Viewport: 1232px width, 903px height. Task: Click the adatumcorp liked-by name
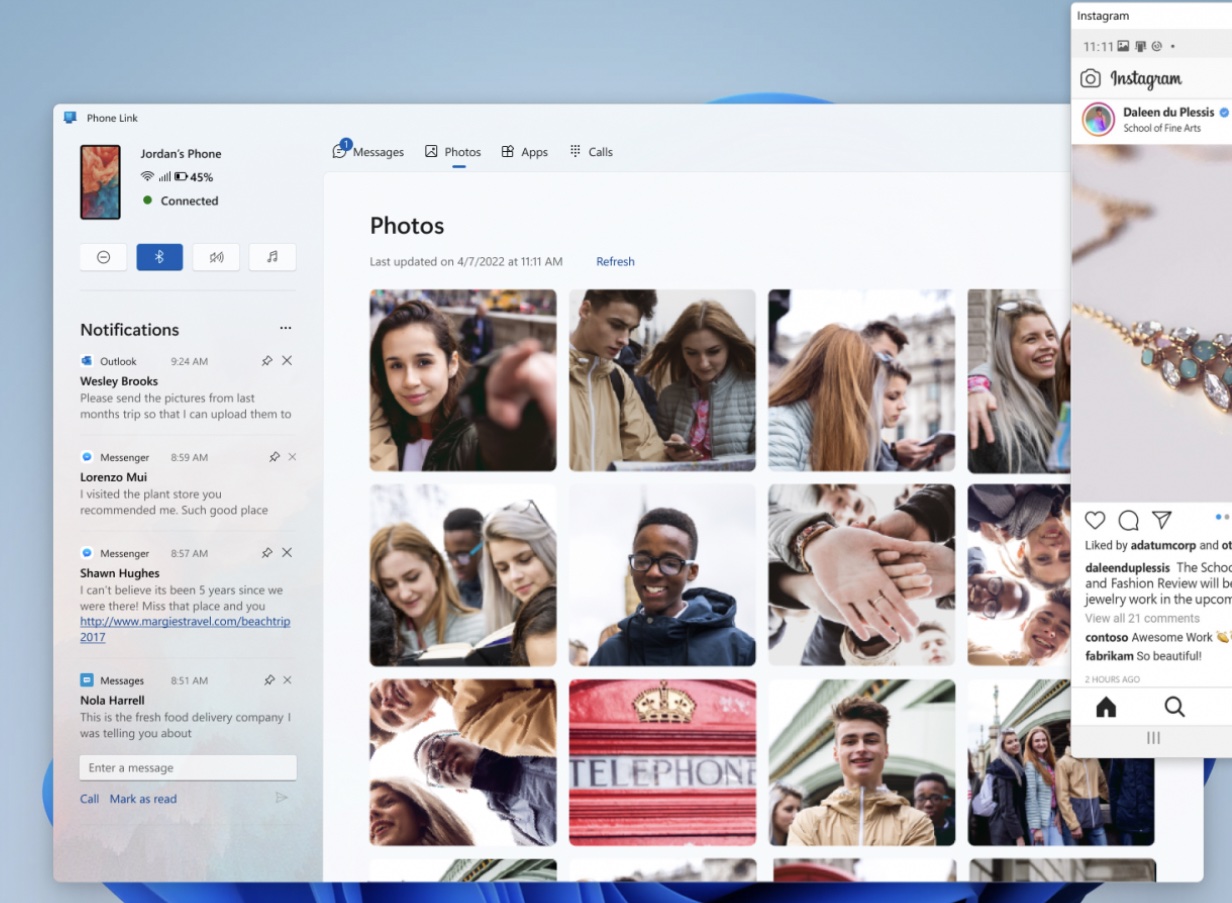tap(1162, 546)
